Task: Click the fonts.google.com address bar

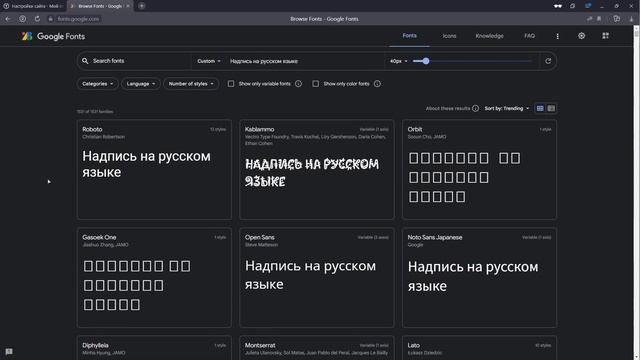Action: pyautogui.click(x=78, y=19)
